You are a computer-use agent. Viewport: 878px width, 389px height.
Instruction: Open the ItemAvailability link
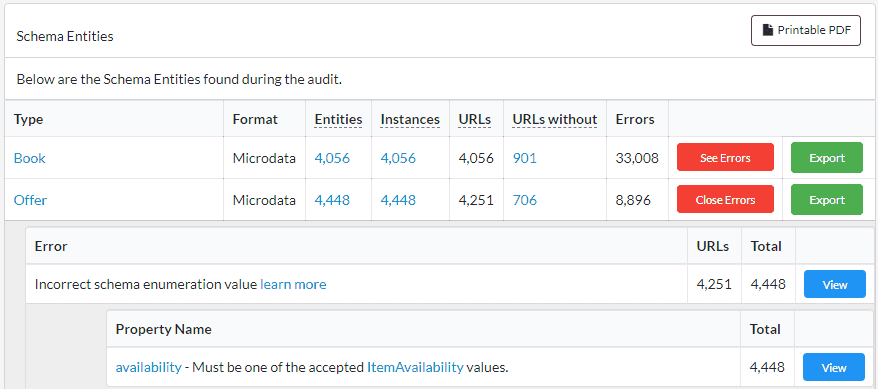click(x=415, y=367)
